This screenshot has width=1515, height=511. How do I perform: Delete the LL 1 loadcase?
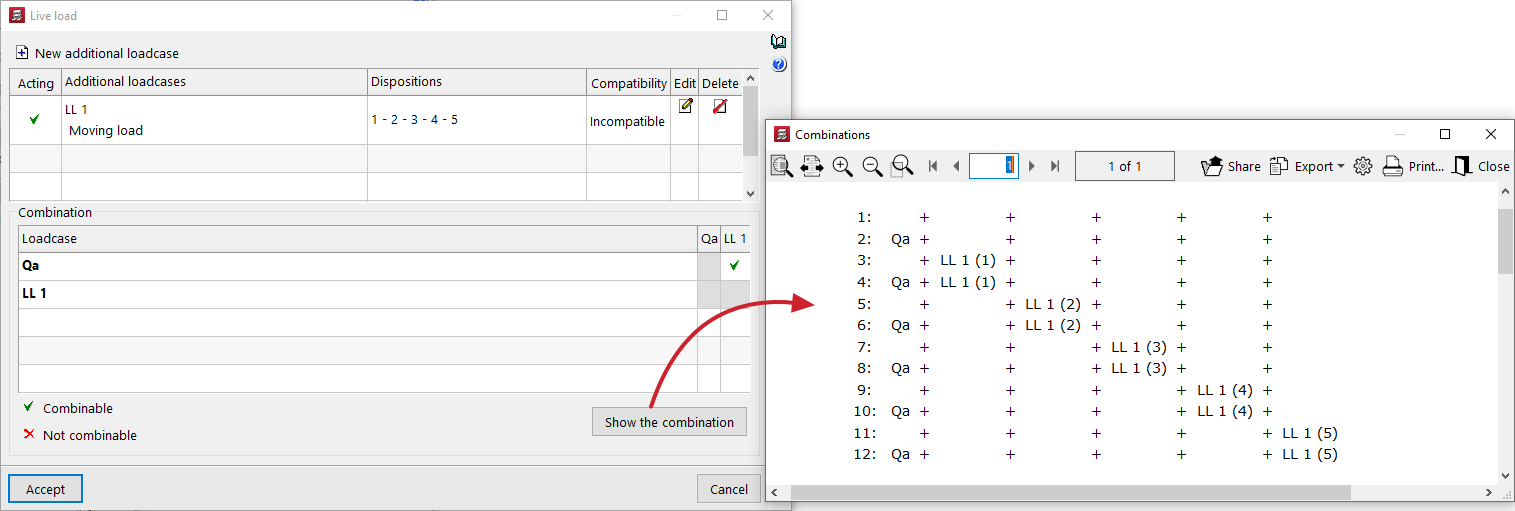point(719,106)
